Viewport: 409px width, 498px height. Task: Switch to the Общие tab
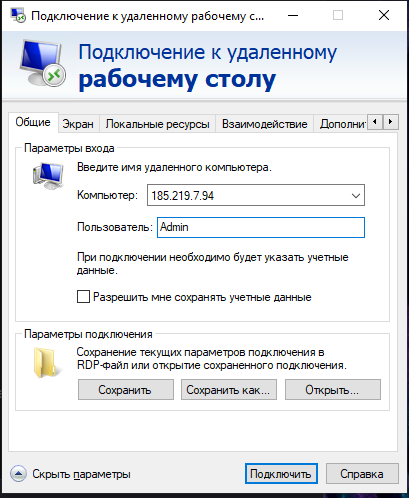(33, 122)
